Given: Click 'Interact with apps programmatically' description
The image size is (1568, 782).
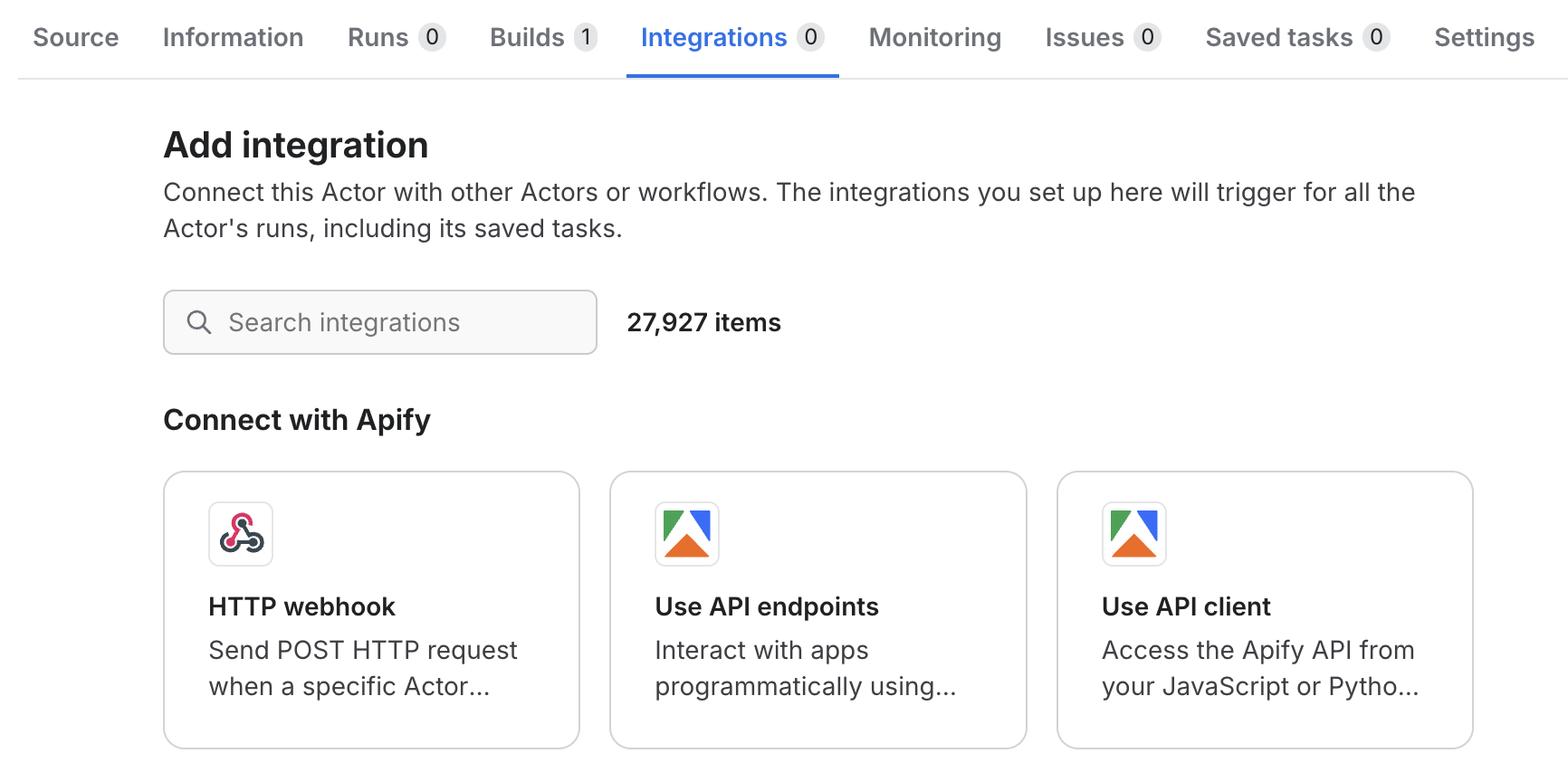Looking at the screenshot, I should 805,668.
